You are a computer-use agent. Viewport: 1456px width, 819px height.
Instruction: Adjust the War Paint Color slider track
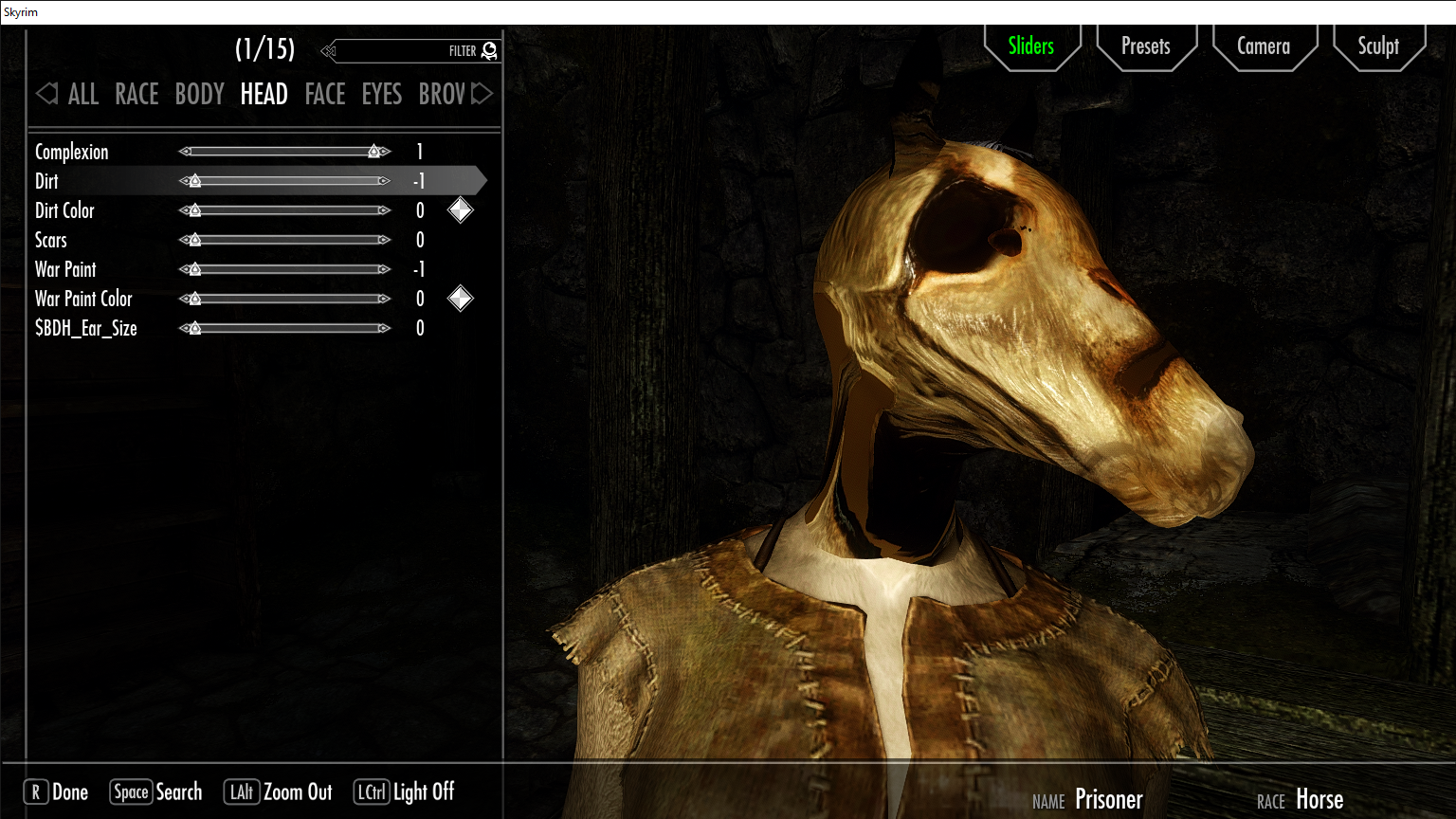click(284, 299)
